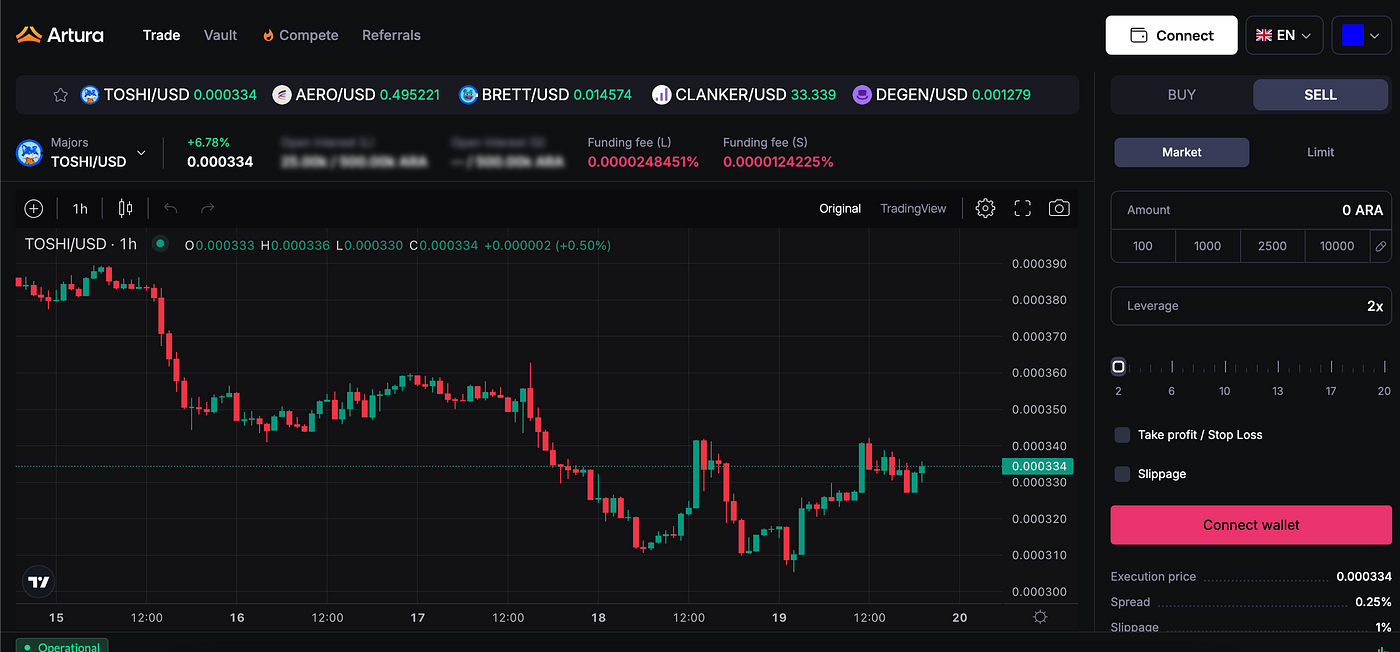The height and width of the screenshot is (652, 1400).
Task: Click the Majors TOSHI/USD pair avatar
Action: click(x=29, y=153)
